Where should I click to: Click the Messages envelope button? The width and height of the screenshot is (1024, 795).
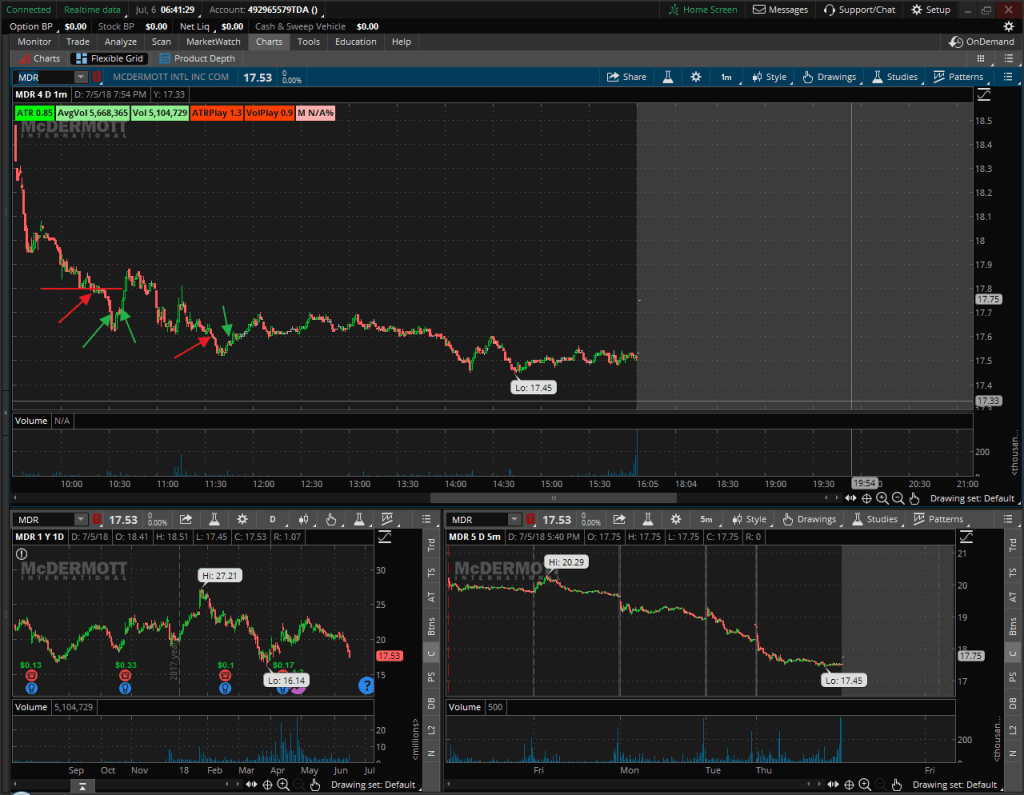[x=780, y=10]
